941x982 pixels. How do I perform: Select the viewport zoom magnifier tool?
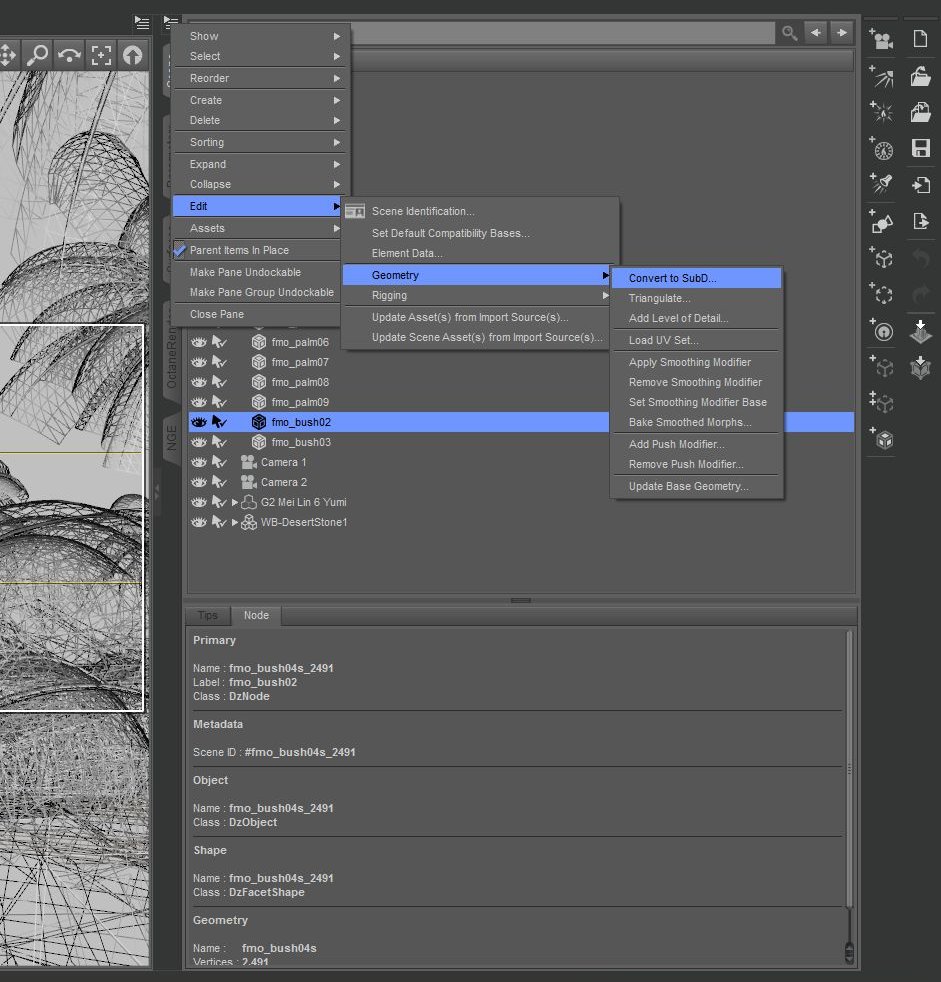pyautogui.click(x=37, y=54)
